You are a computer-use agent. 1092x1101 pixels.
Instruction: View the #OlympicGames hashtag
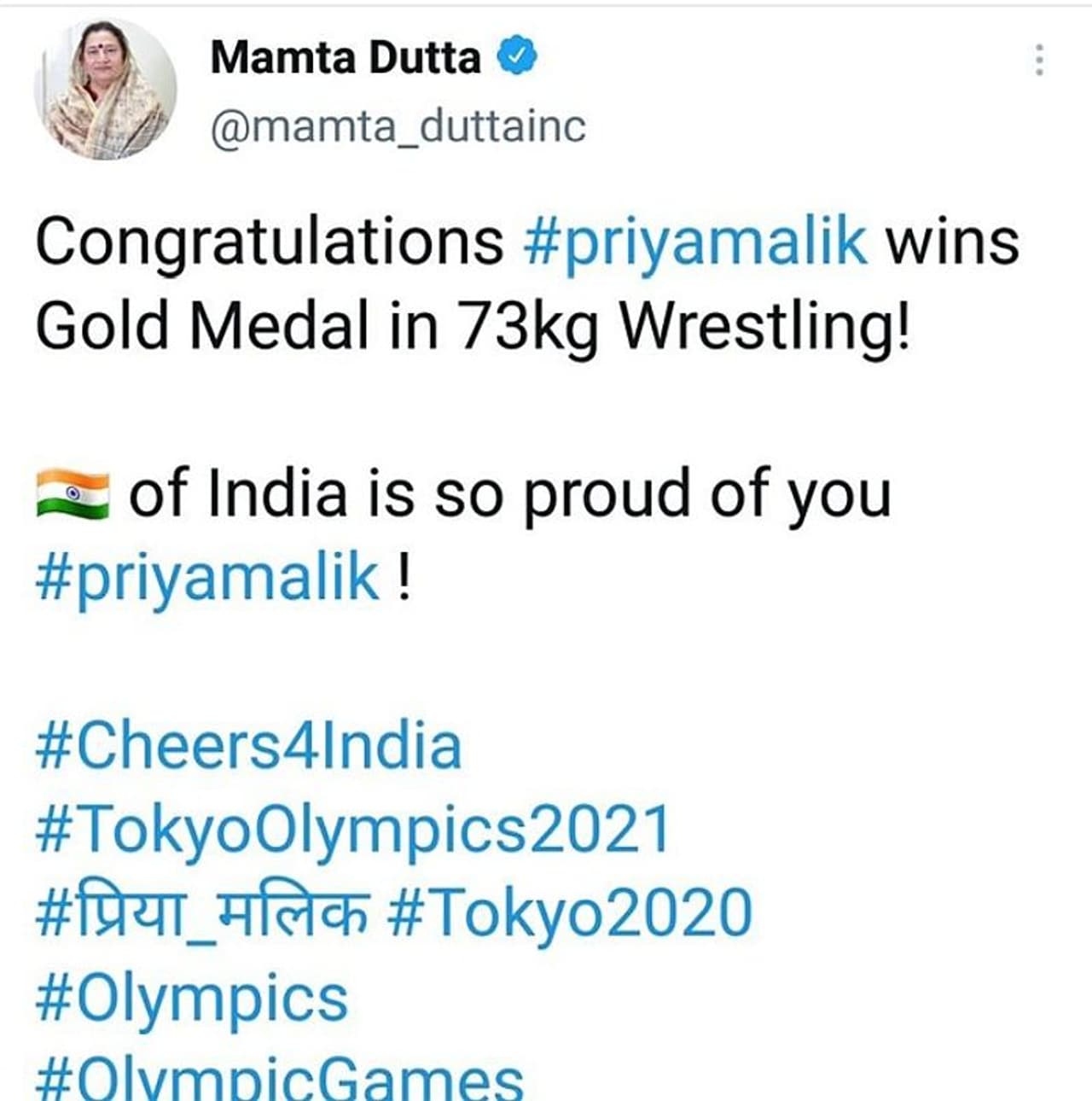point(279,1079)
